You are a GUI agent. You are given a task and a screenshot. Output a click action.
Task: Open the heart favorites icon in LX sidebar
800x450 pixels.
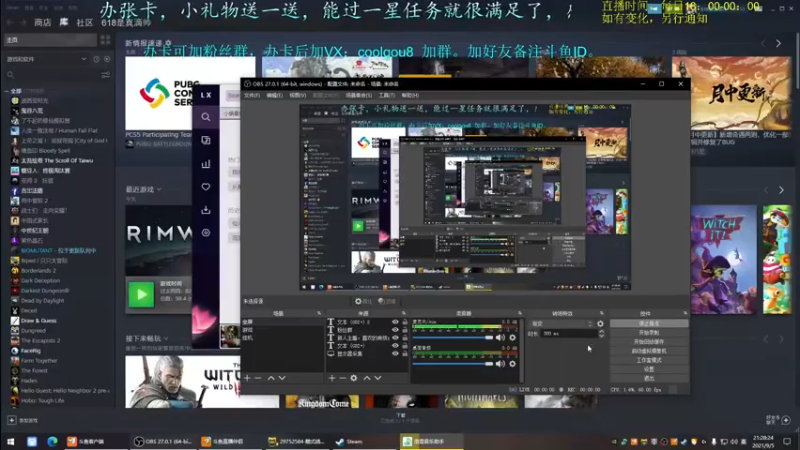tap(206, 187)
